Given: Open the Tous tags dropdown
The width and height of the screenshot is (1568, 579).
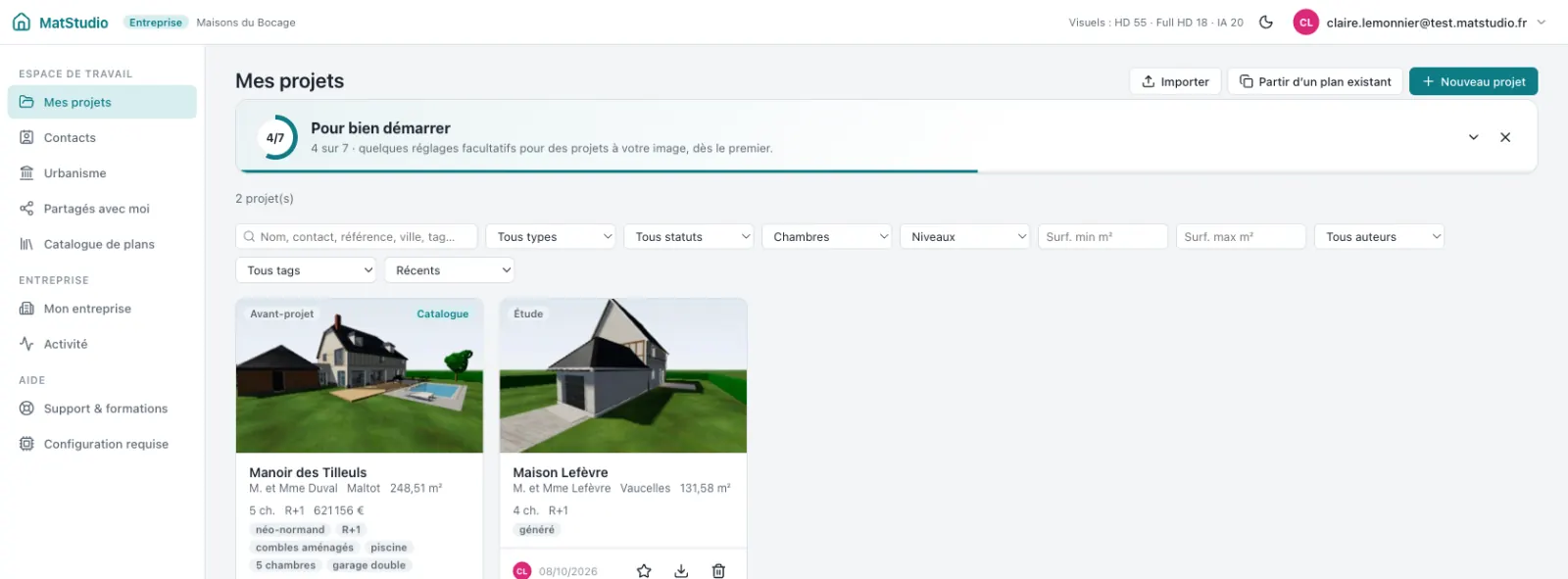Looking at the screenshot, I should [x=306, y=270].
